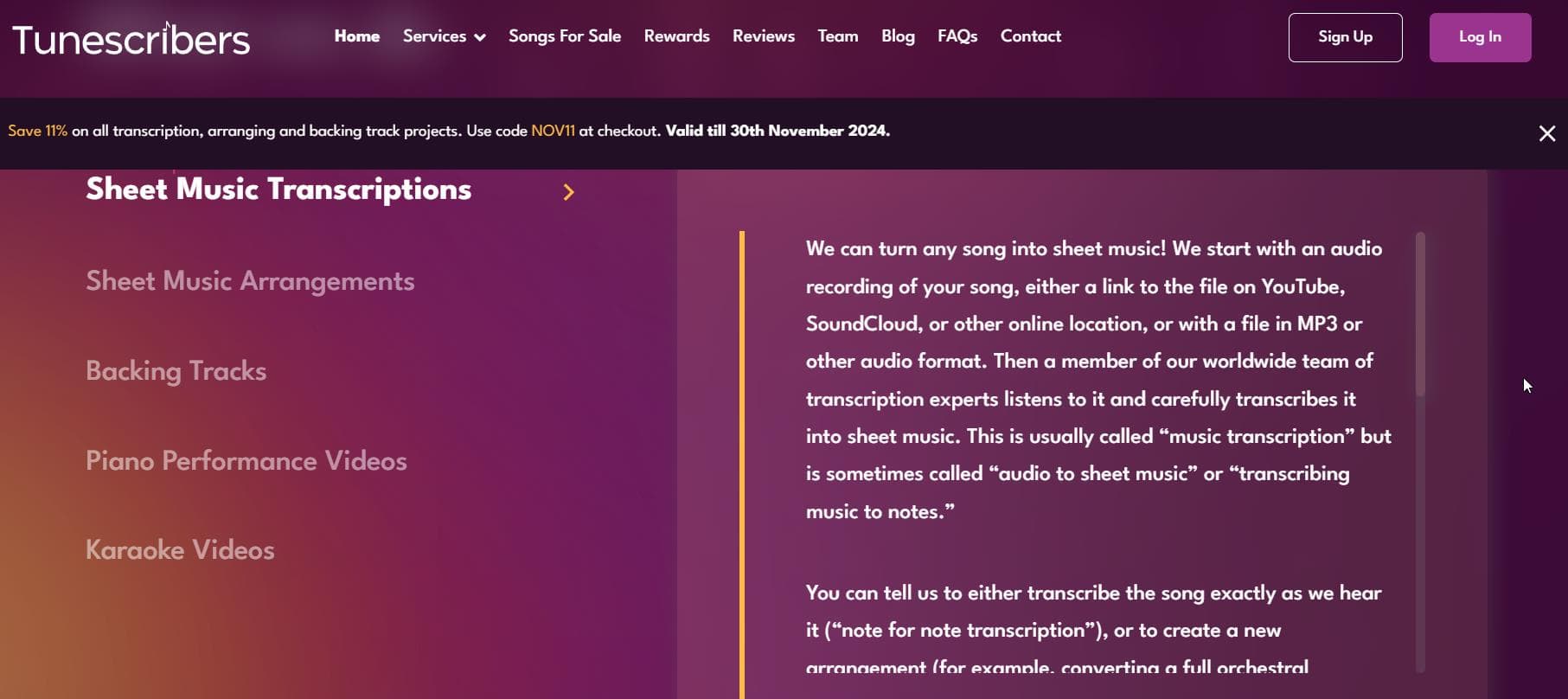Dismiss the promo banner with the X icon
The image size is (1568, 699).
[1547, 133]
